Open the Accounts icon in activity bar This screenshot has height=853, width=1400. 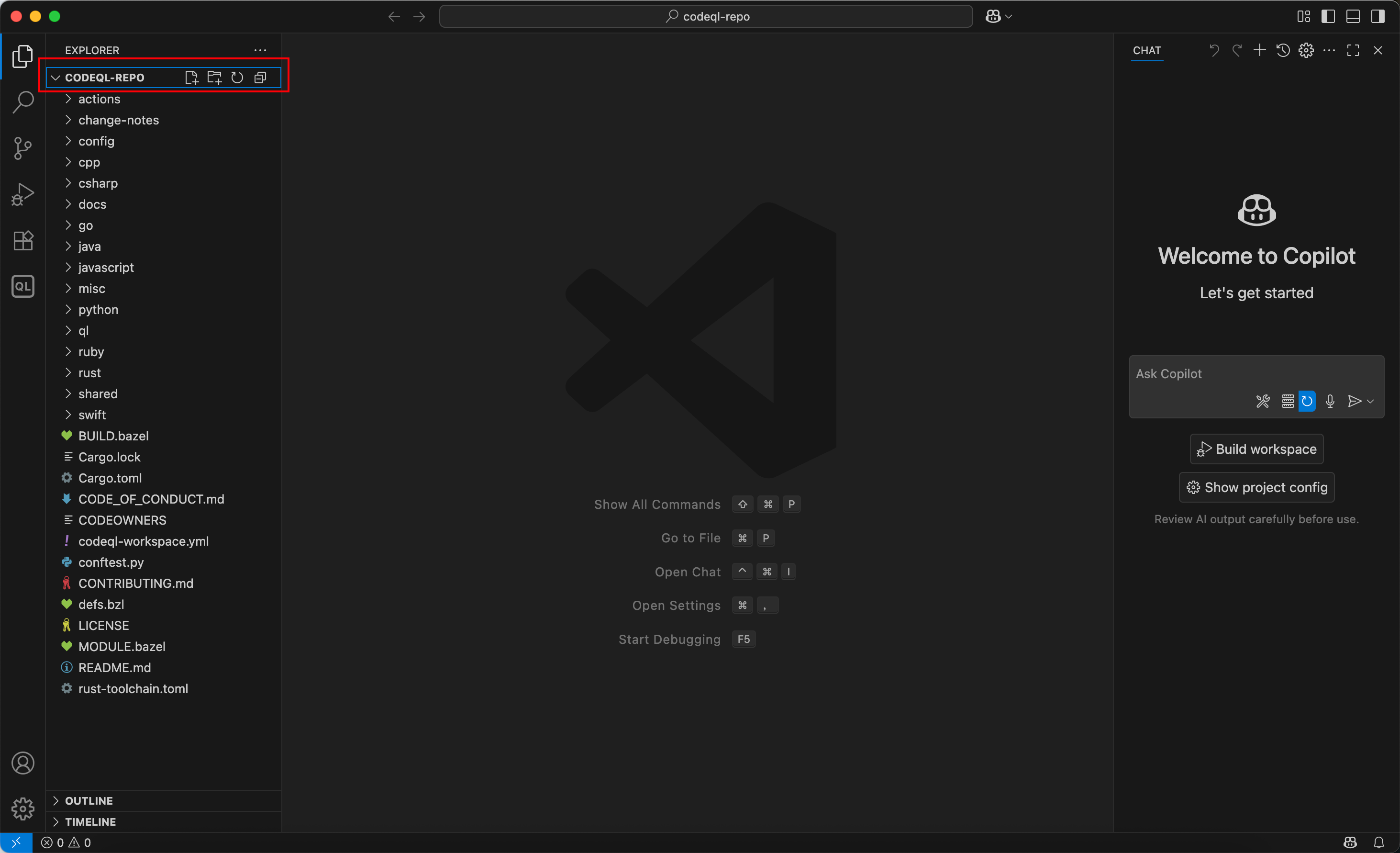[x=23, y=763]
